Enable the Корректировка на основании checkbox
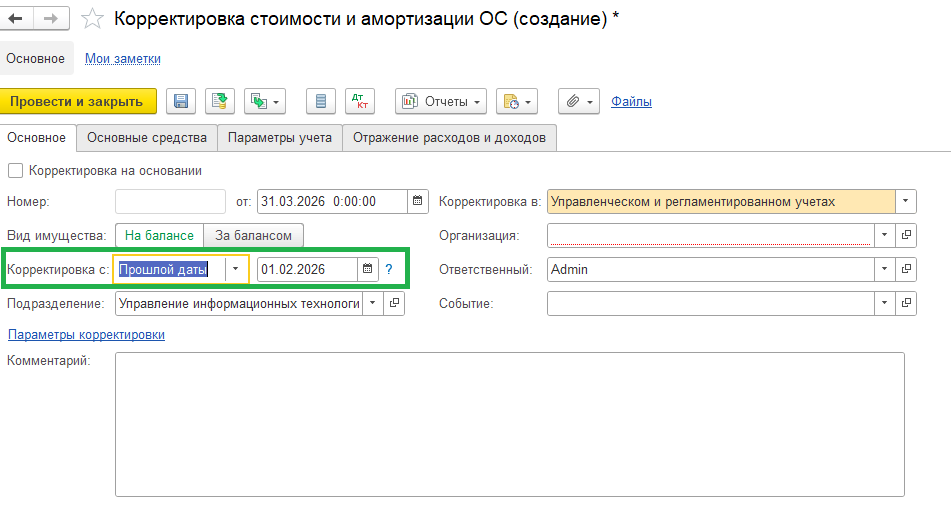This screenshot has height=530, width=951. (15, 170)
